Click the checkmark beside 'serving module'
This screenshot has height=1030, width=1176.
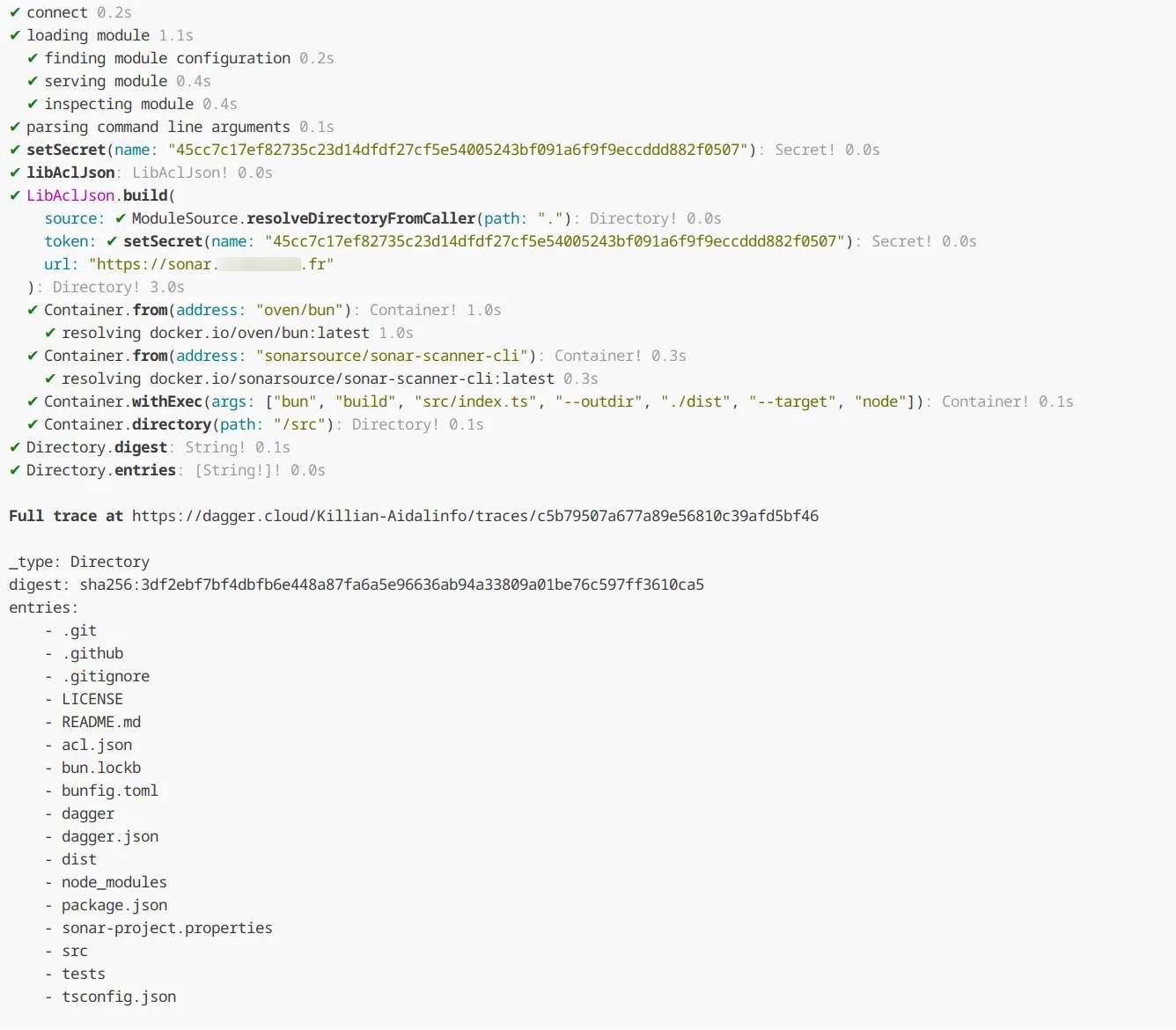pyautogui.click(x=33, y=81)
